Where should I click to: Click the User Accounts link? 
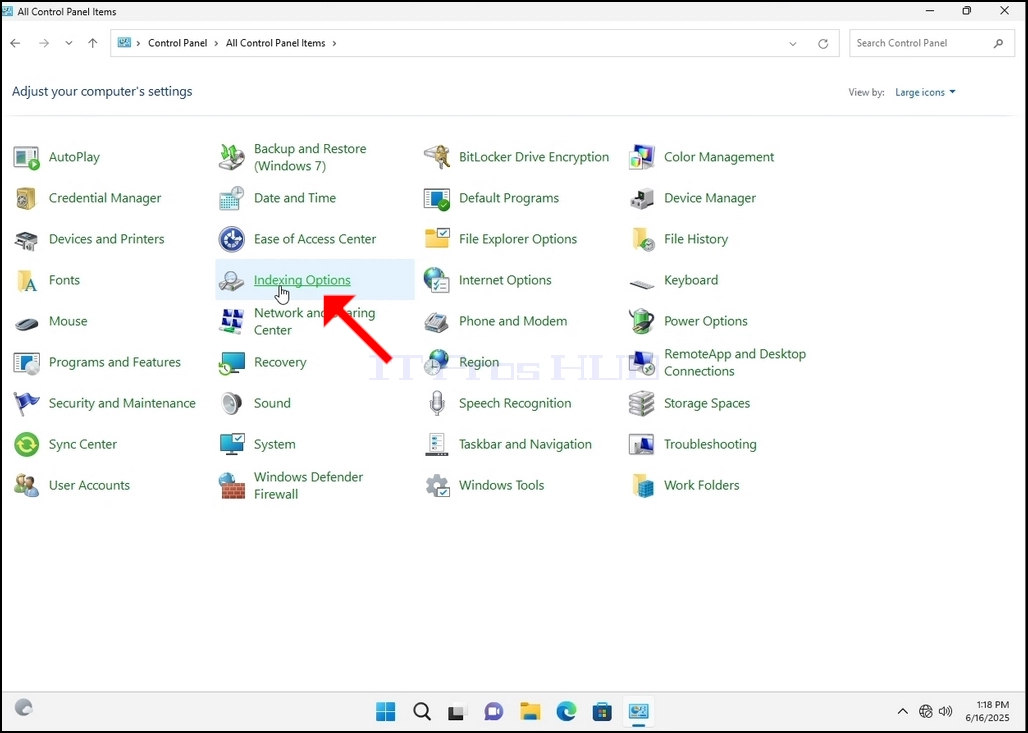click(x=89, y=485)
